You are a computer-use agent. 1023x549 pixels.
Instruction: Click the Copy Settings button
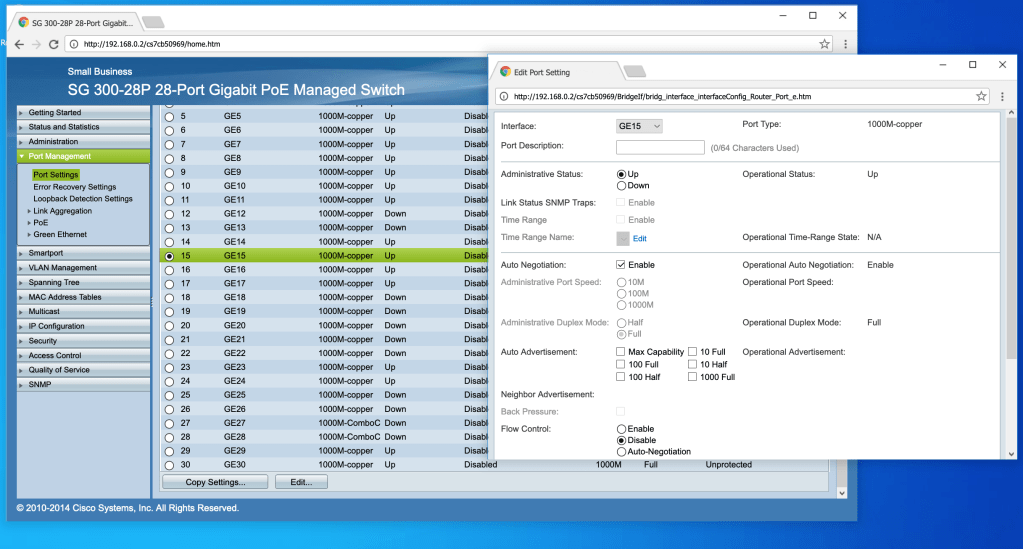(x=215, y=482)
